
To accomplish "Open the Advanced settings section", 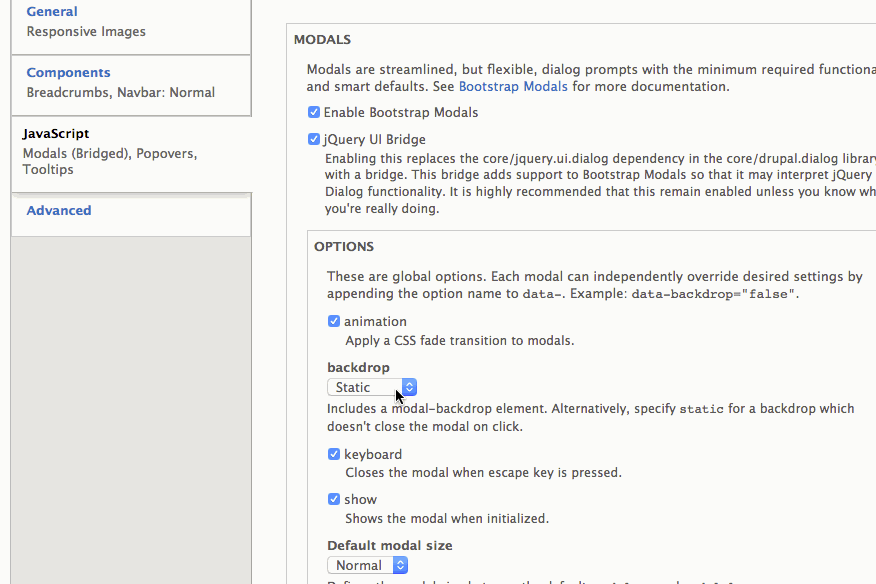I will click(x=58, y=210).
